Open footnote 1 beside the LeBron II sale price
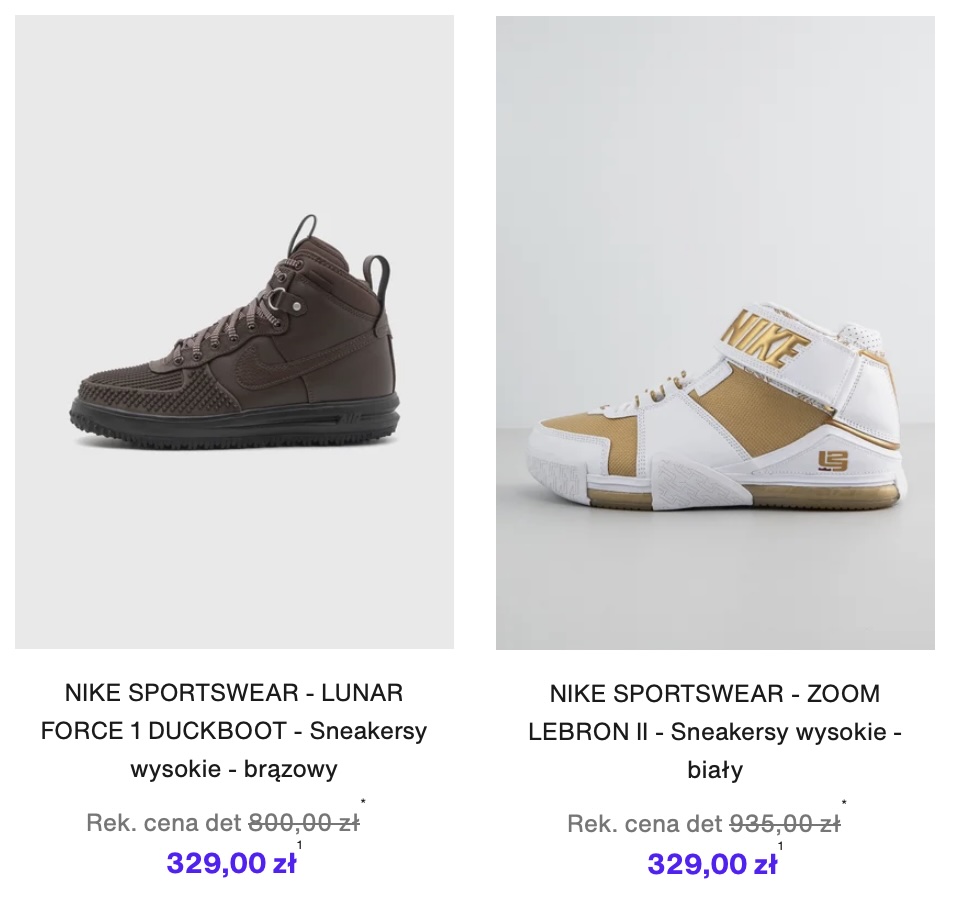 [x=780, y=846]
